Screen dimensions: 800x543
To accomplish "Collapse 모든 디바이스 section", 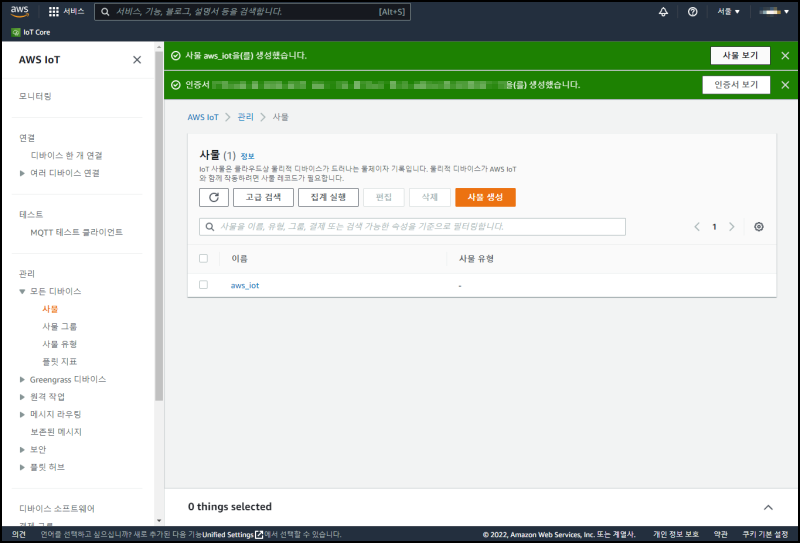I will point(22,291).
